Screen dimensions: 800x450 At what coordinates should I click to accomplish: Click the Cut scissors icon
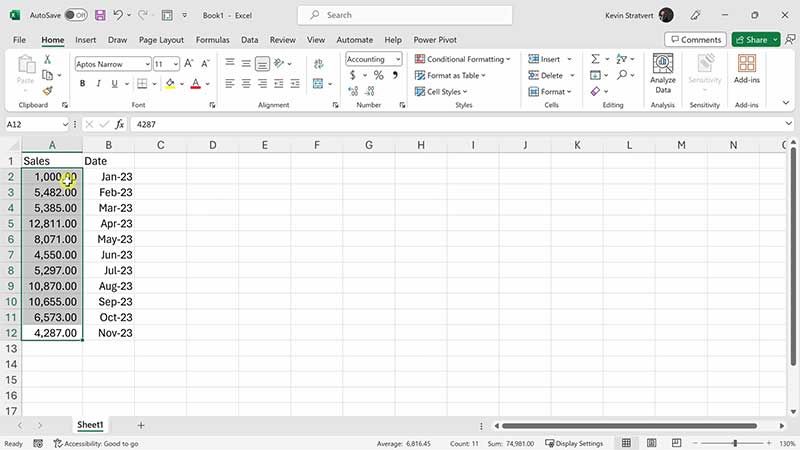coord(47,59)
